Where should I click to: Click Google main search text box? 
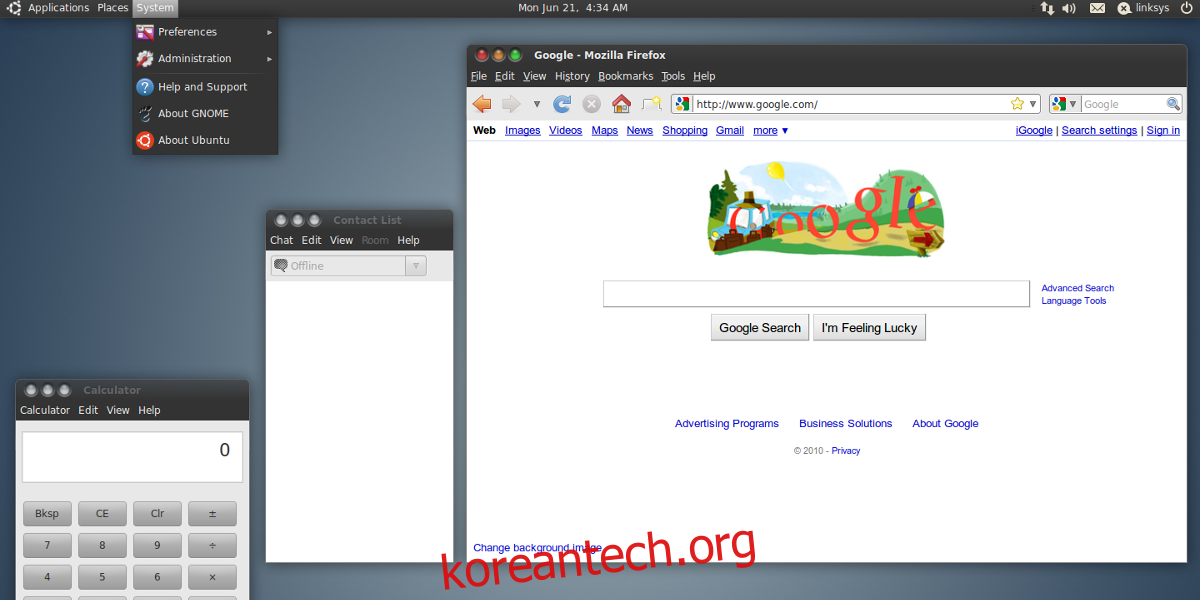[816, 294]
